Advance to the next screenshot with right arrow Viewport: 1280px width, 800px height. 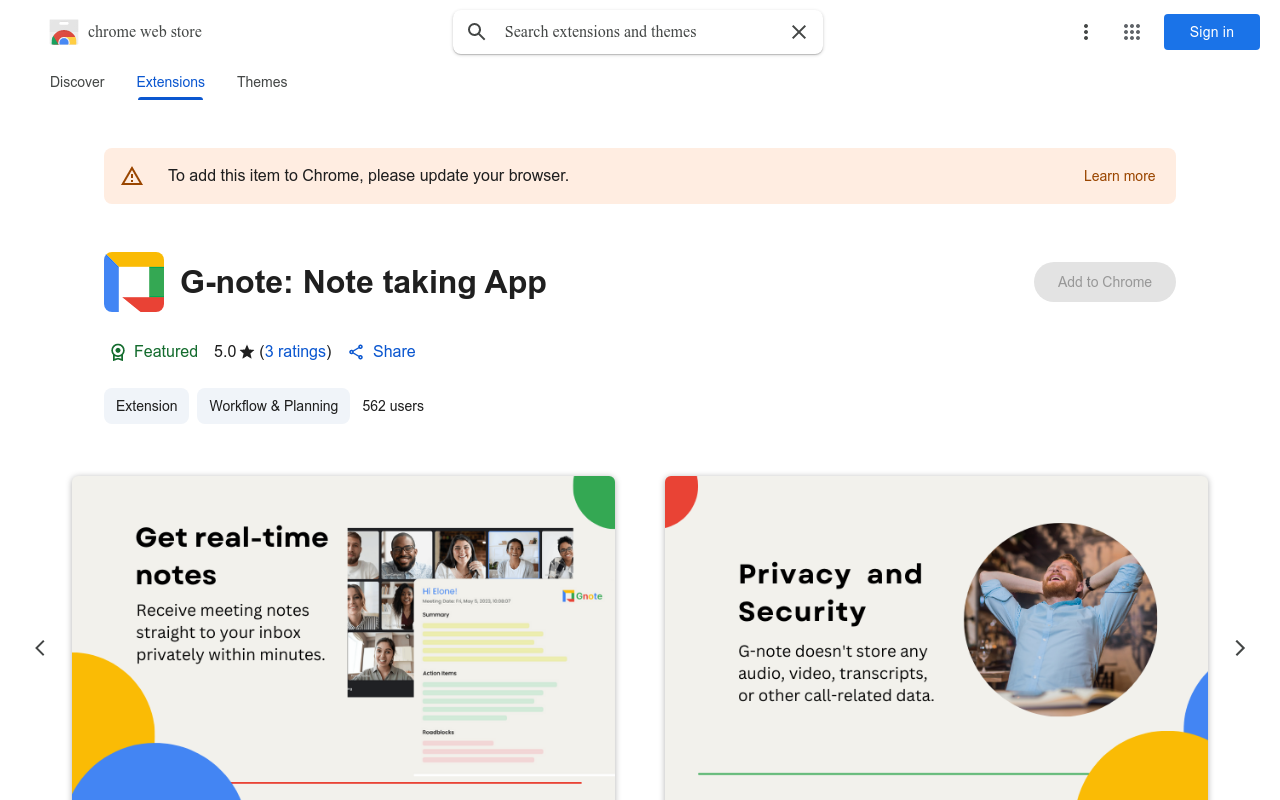[1240, 648]
